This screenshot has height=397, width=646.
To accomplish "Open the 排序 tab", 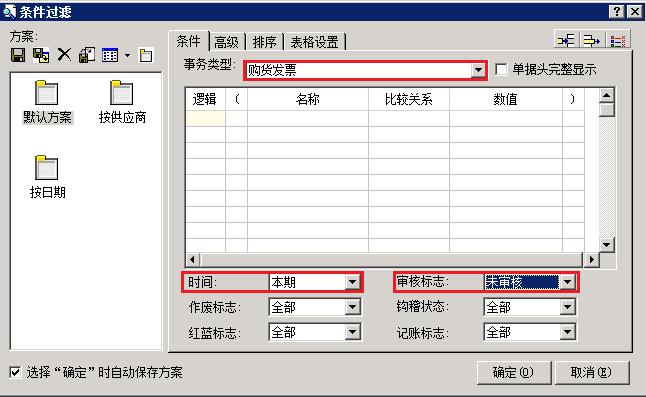I will 264,42.
